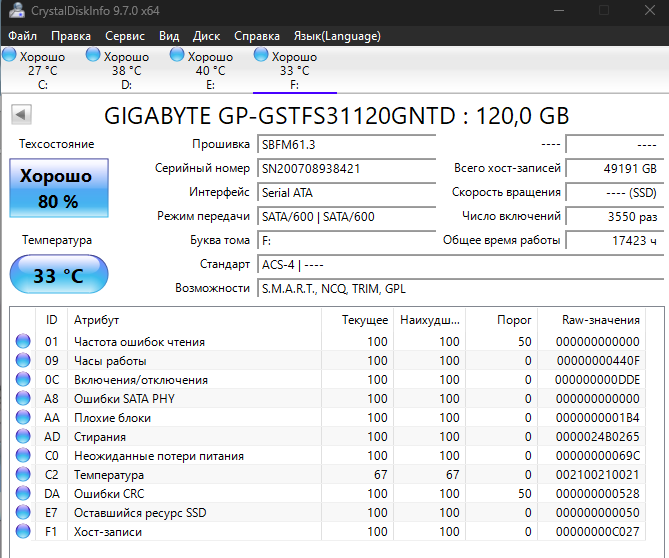Click power-on count value 3550 раз
The width and height of the screenshot is (669, 558).
coord(615,217)
